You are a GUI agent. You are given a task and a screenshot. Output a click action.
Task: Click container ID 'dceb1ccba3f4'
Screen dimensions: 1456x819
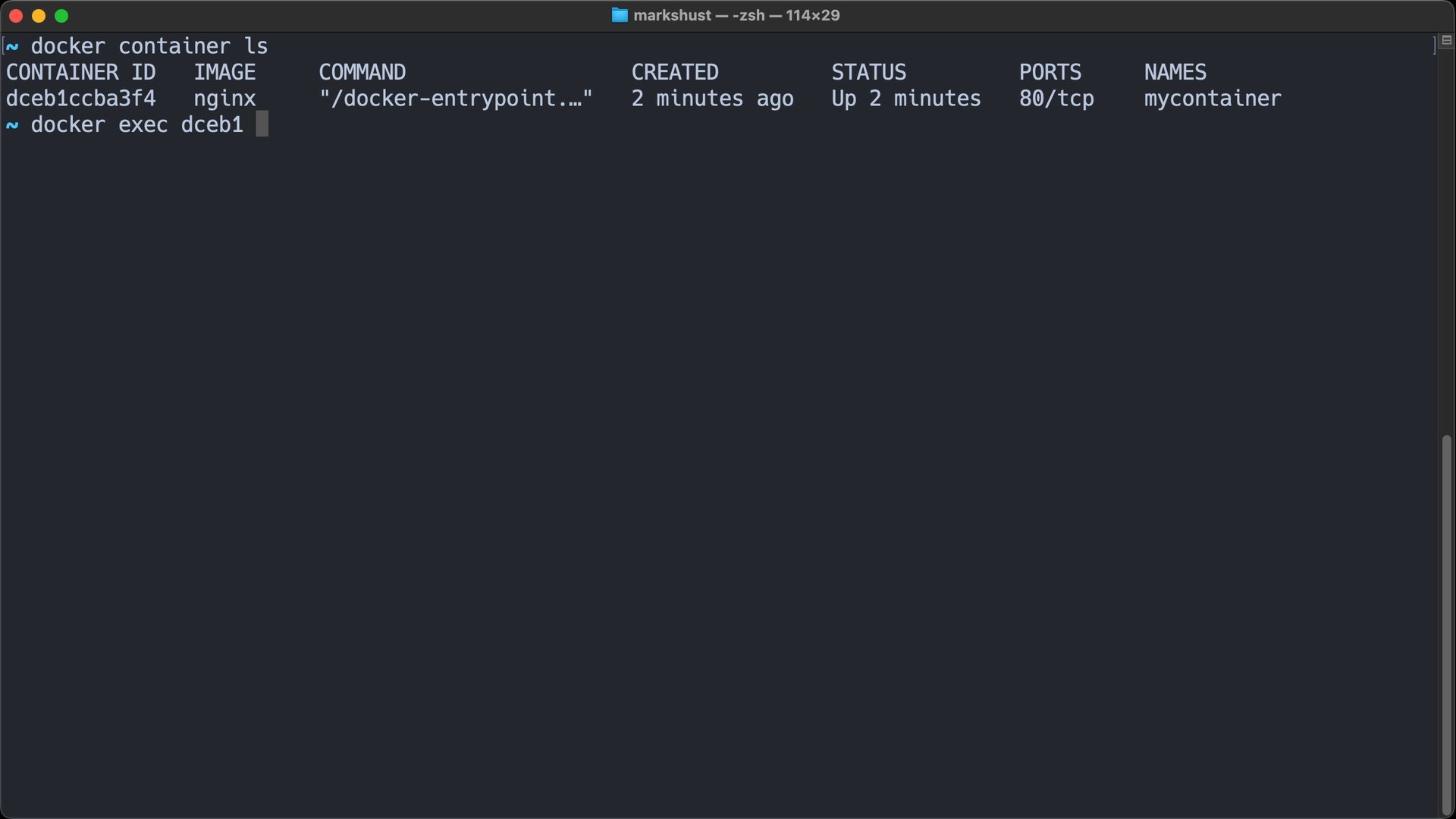[x=81, y=99]
